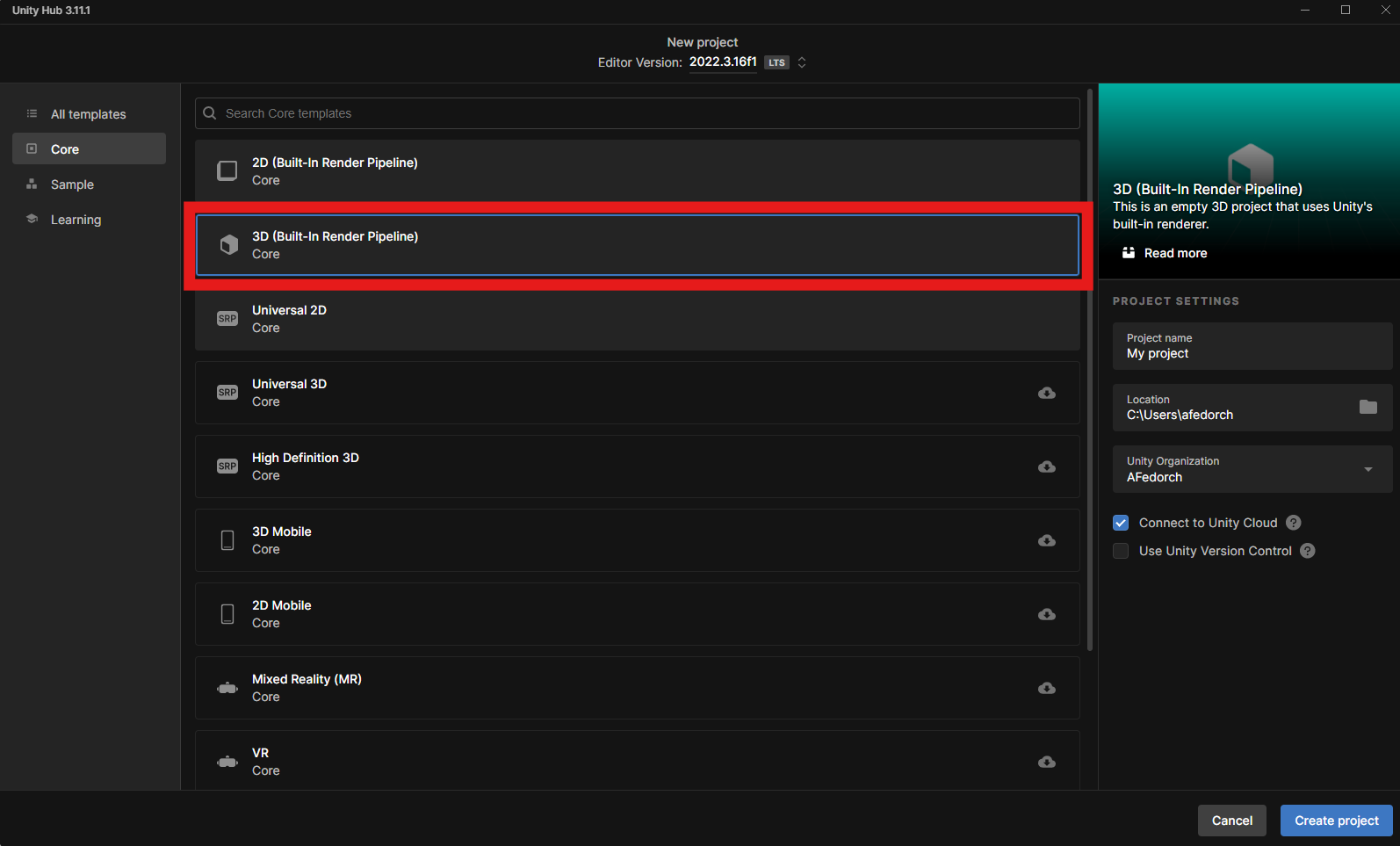
Task: Select the 3D Mobile template
Action: tap(638, 540)
